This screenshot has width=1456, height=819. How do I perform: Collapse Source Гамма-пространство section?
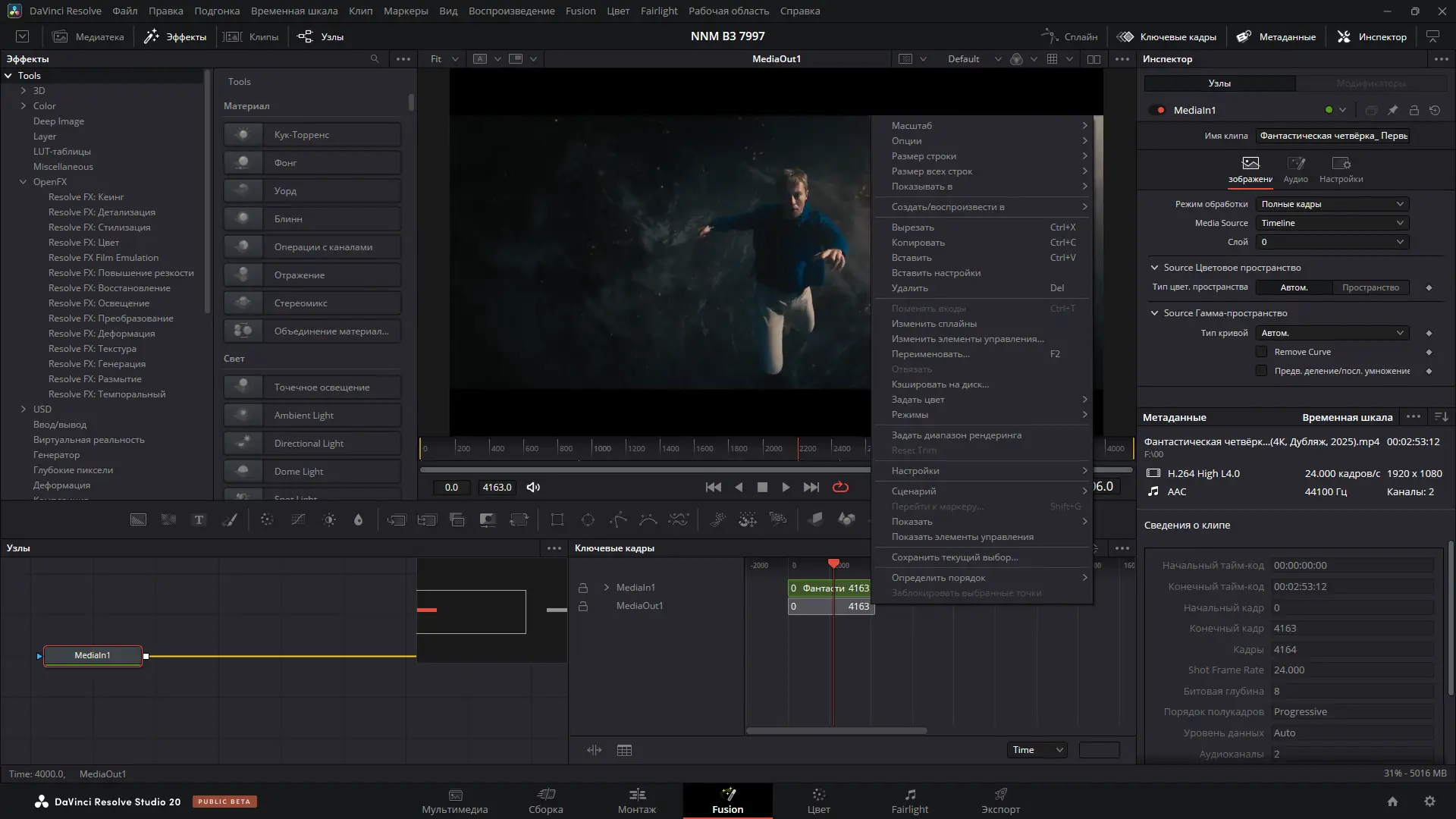[1154, 313]
